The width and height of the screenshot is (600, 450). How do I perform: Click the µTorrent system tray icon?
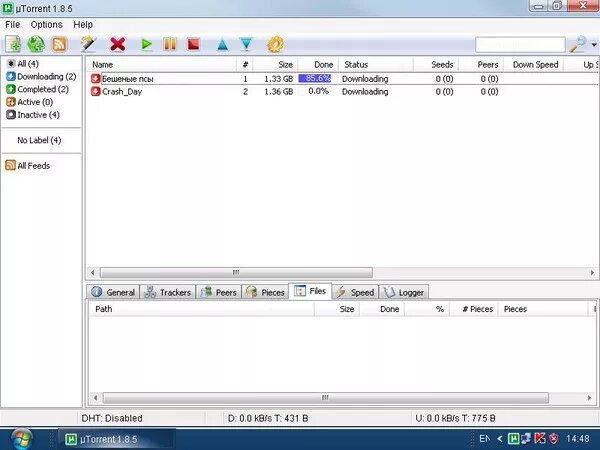point(514,439)
